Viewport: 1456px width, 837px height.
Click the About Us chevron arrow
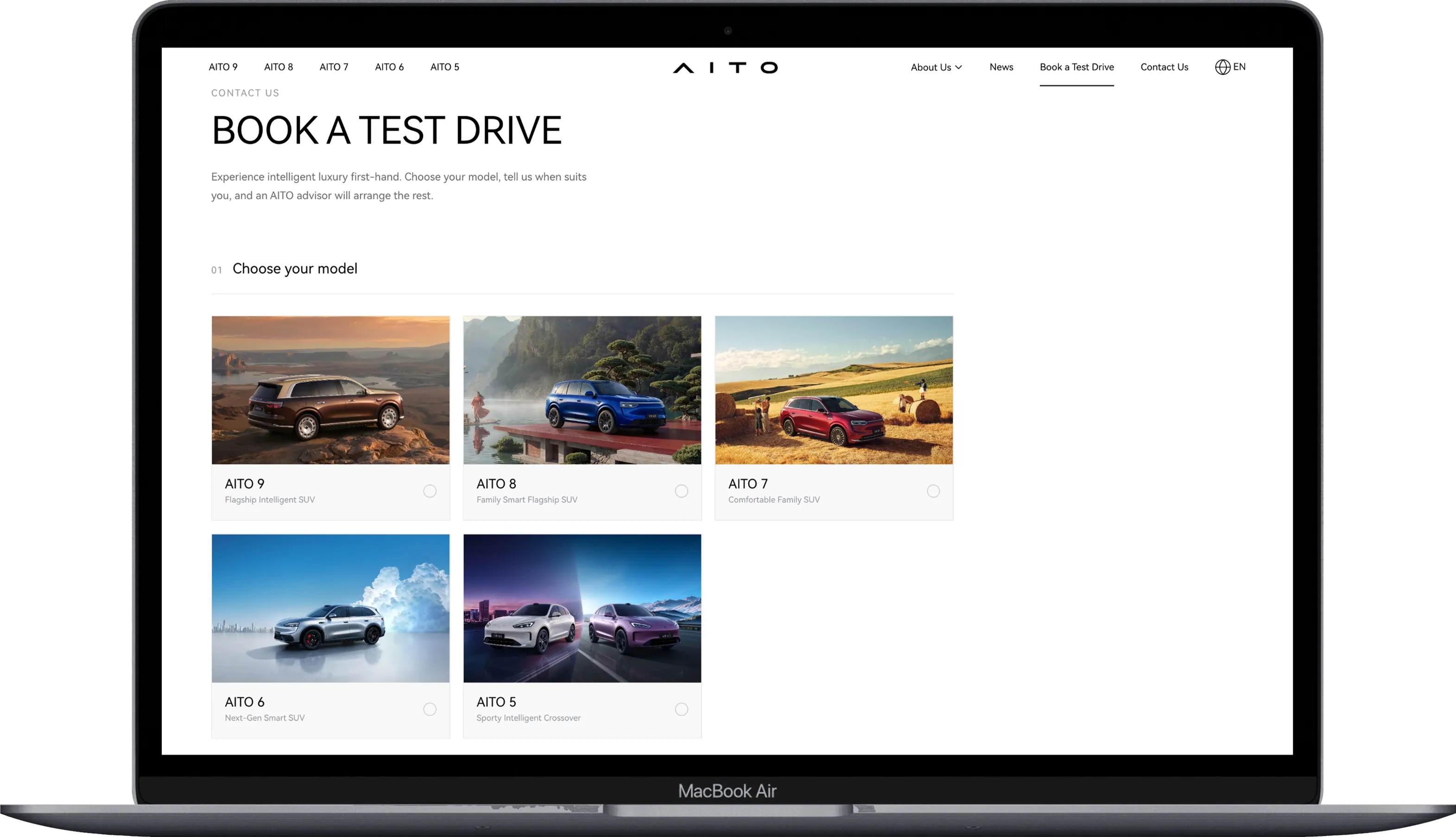pos(958,67)
